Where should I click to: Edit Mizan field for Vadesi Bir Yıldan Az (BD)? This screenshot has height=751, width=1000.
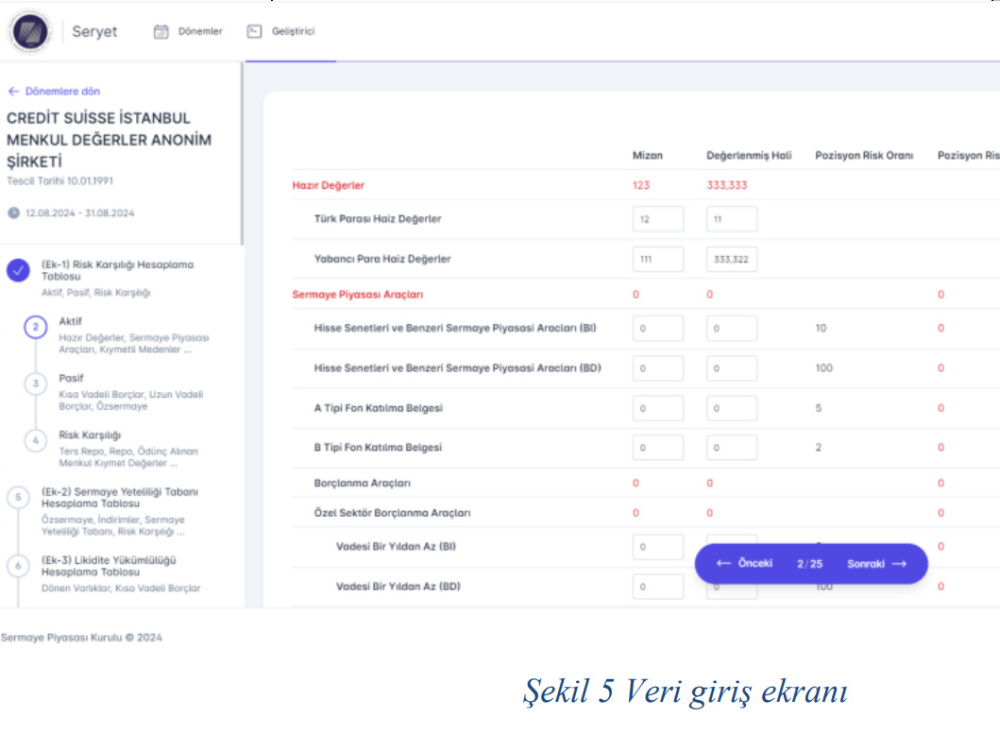coord(658,587)
